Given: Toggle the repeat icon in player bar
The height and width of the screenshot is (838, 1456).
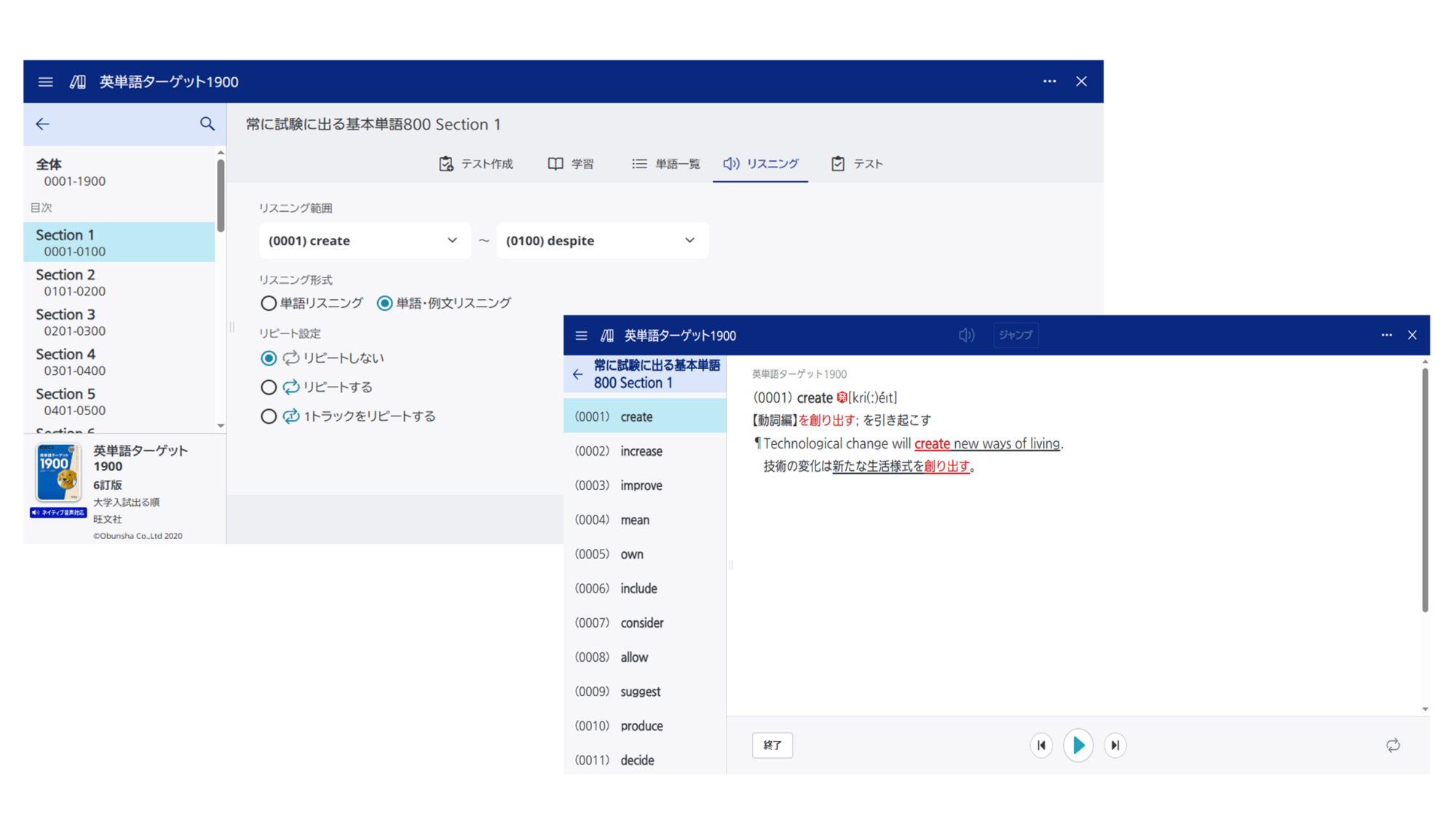Looking at the screenshot, I should [1392, 745].
